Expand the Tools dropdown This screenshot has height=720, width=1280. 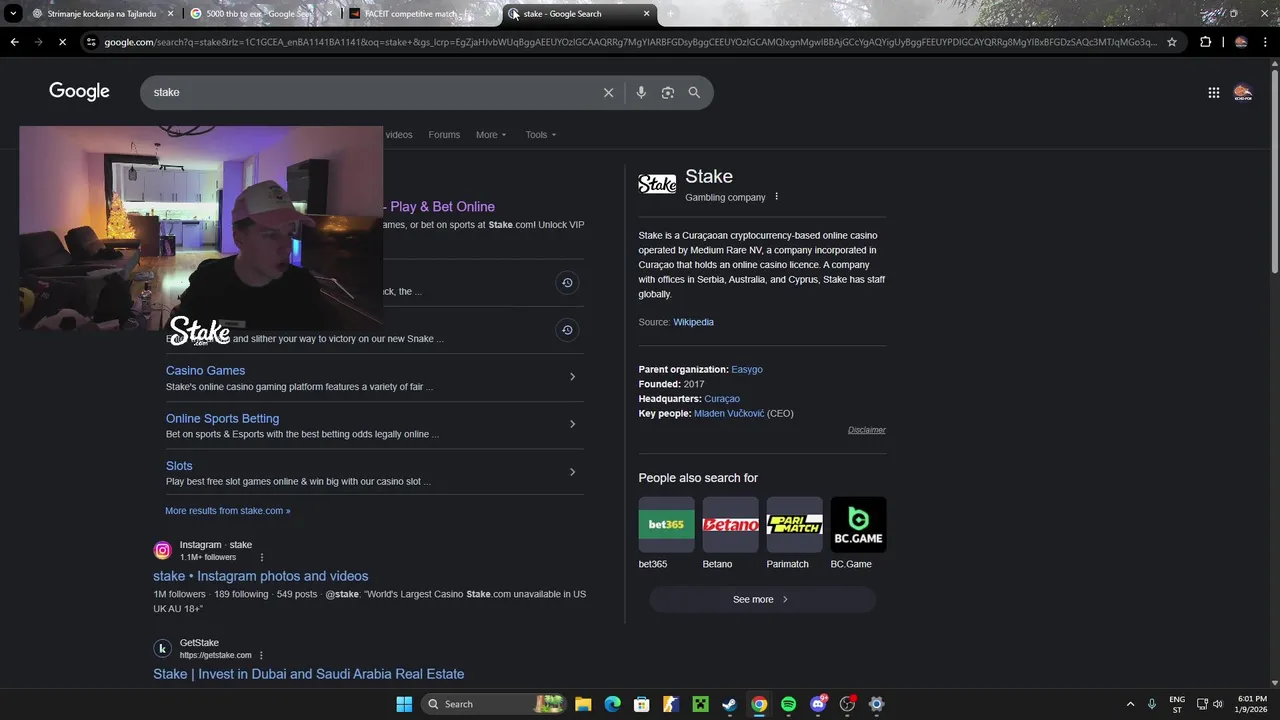[x=541, y=135]
